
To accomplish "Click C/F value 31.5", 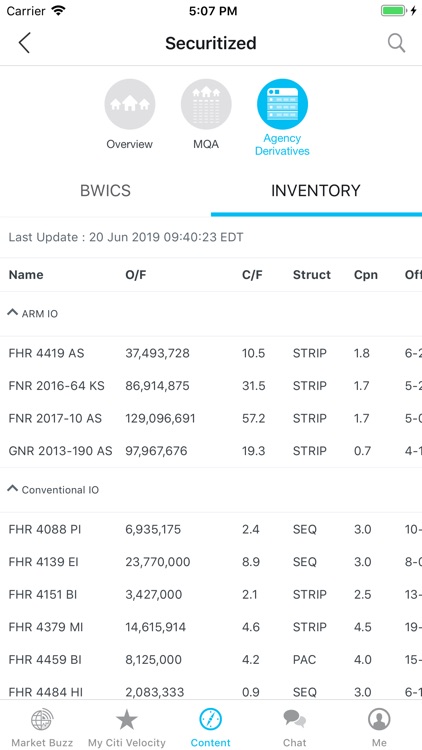I will coord(254,386).
